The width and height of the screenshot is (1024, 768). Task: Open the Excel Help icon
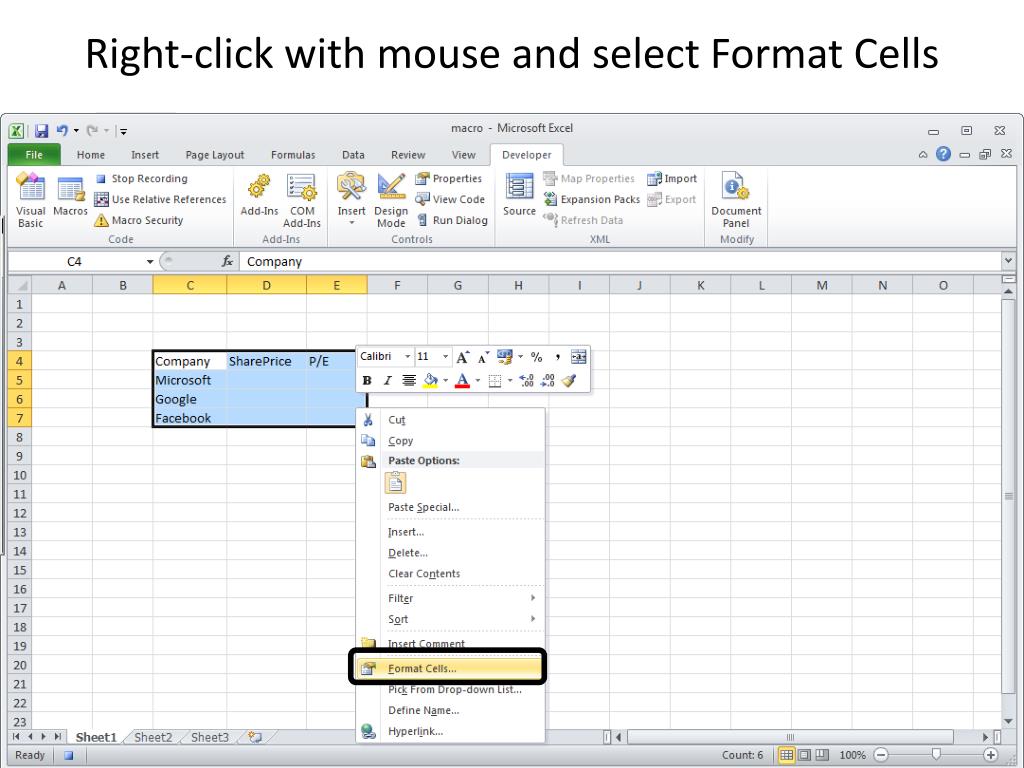coord(943,154)
